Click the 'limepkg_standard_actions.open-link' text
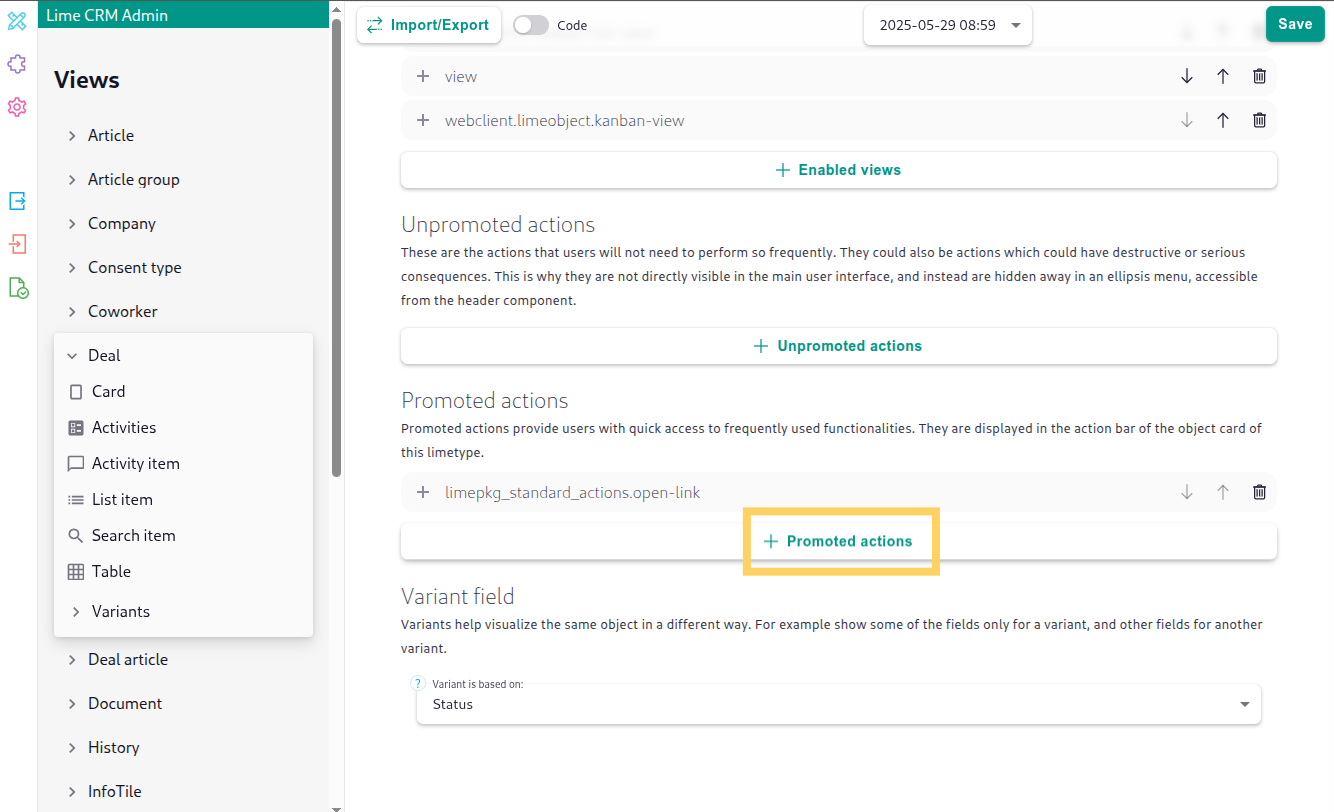1334x812 pixels. (x=573, y=492)
